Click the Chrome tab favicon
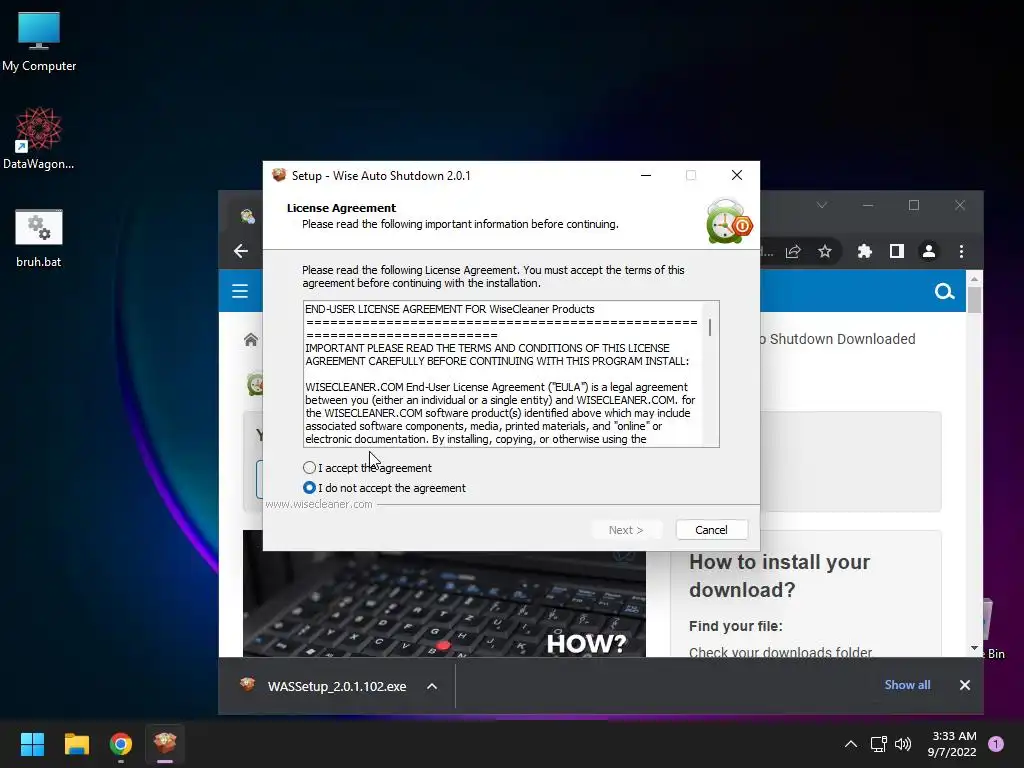Image resolution: width=1024 pixels, height=768 pixels. coord(247,216)
